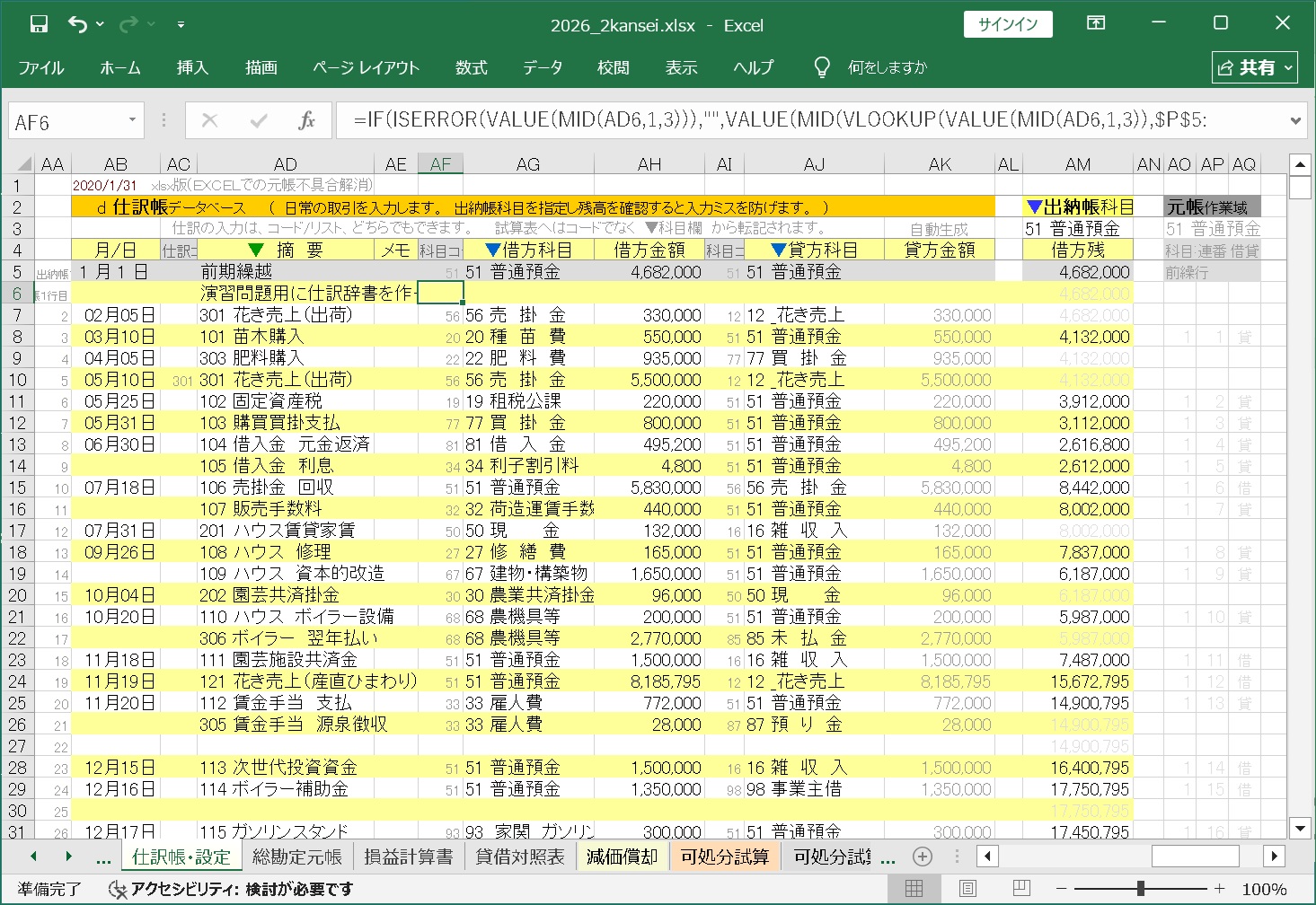Expand the formula bar
The image size is (1316, 905).
(1295, 120)
